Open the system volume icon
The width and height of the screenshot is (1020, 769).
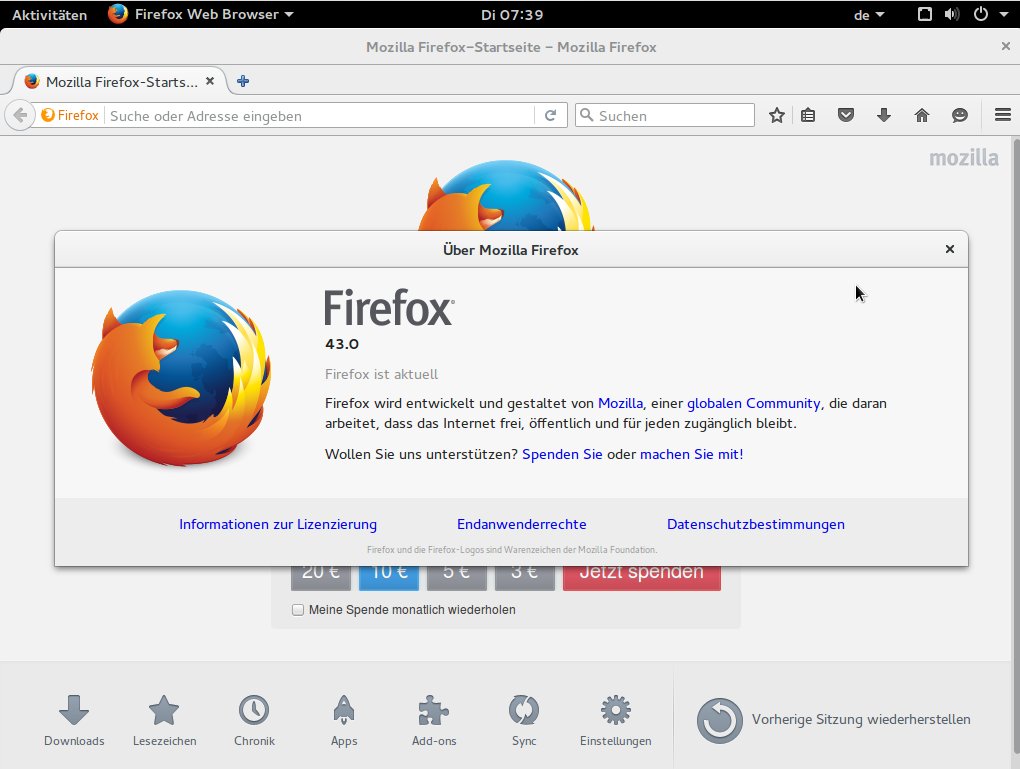coord(952,14)
